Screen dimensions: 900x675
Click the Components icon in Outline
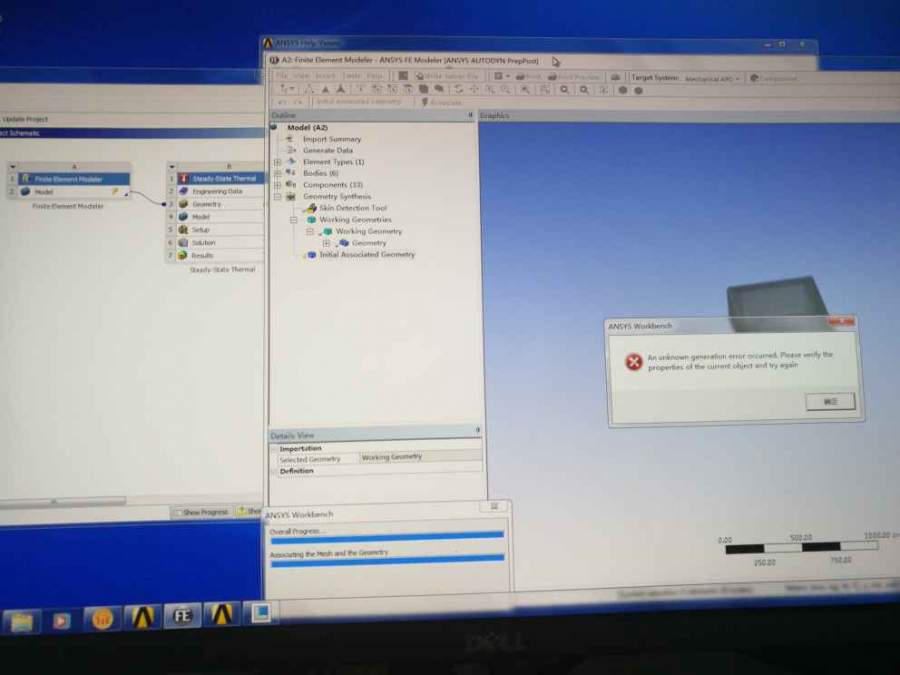[291, 184]
